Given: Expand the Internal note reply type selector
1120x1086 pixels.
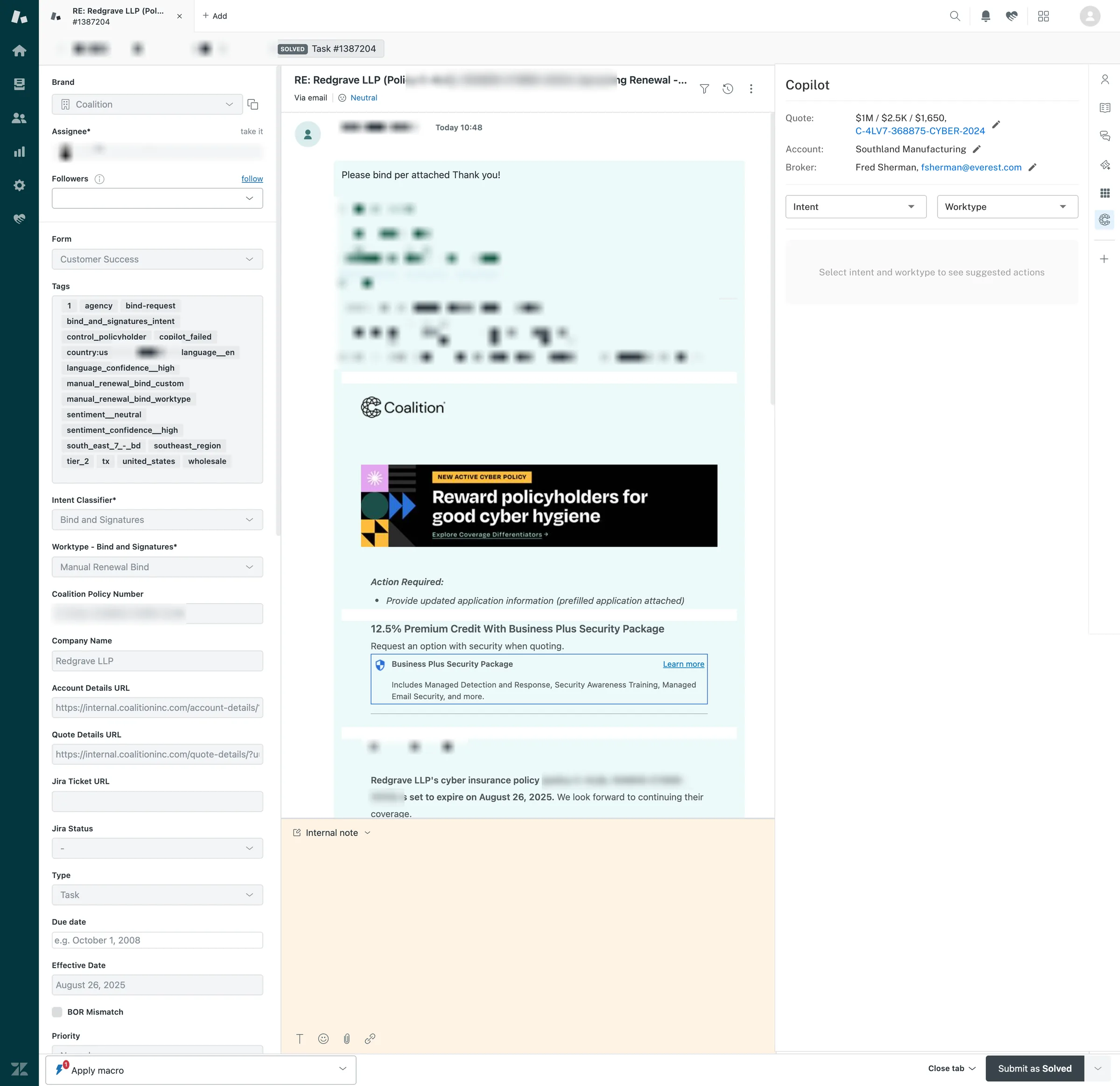Looking at the screenshot, I should [332, 832].
